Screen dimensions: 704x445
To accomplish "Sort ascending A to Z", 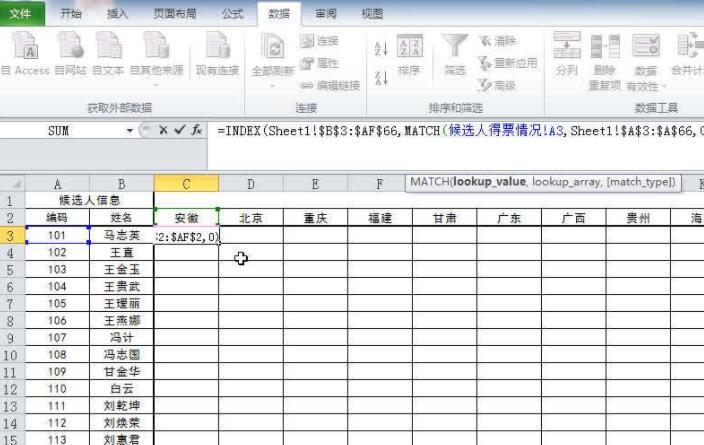I will (381, 48).
